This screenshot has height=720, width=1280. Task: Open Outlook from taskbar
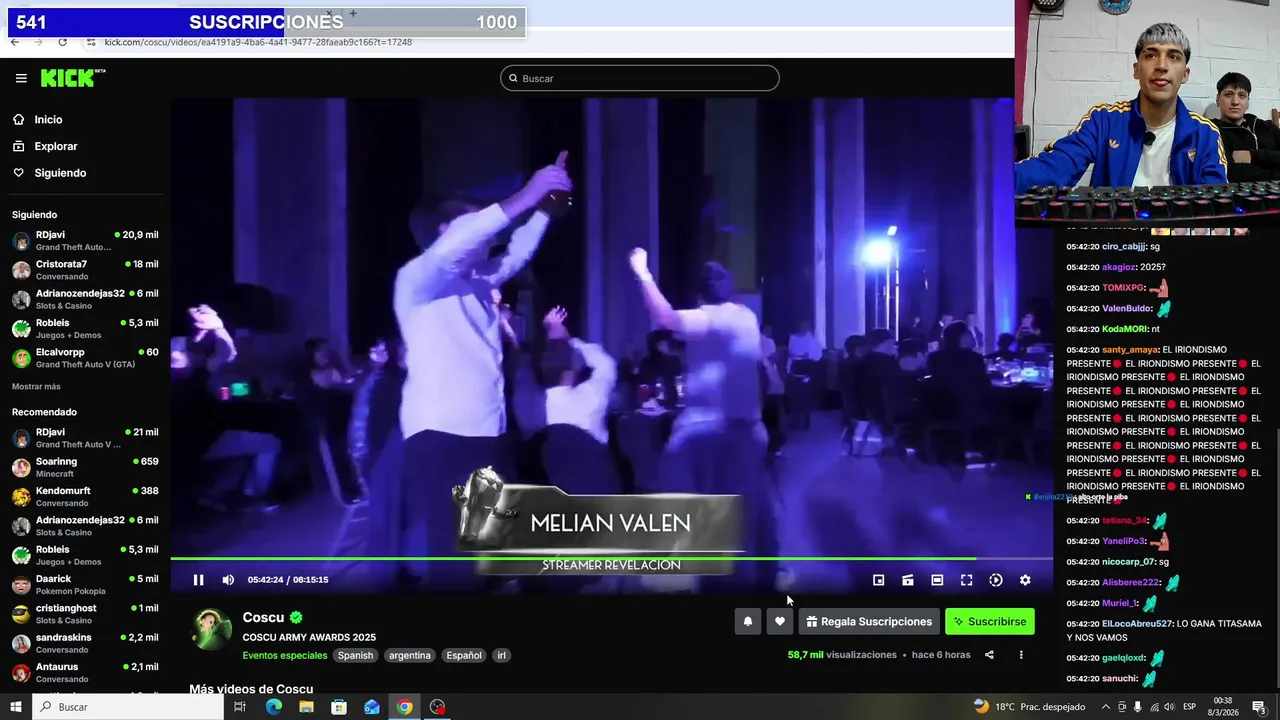click(372, 707)
